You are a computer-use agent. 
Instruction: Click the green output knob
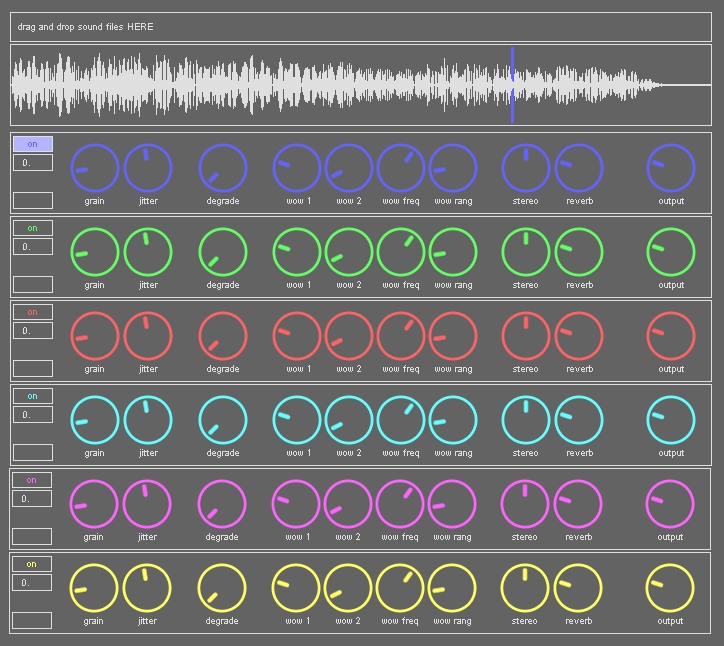671,252
